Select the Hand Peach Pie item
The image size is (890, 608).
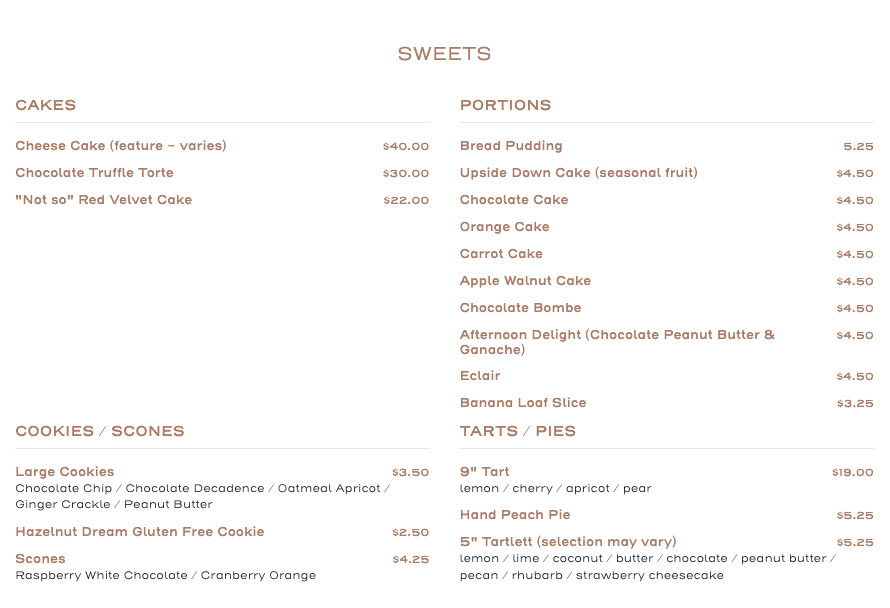pyautogui.click(x=515, y=515)
